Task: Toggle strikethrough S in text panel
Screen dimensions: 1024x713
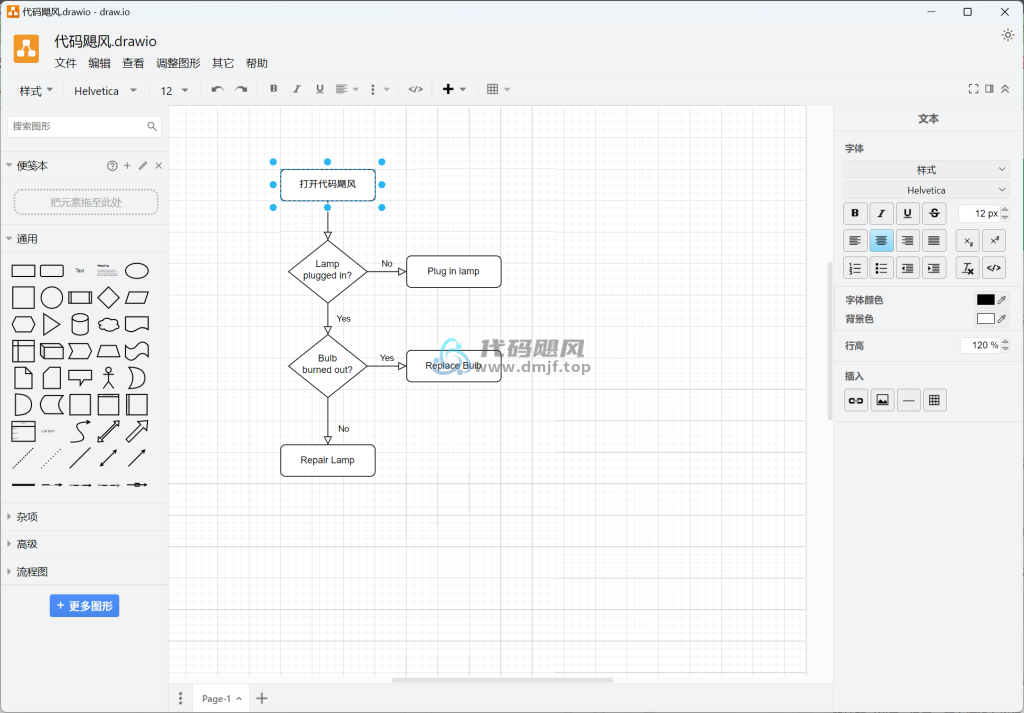Action: (x=934, y=214)
